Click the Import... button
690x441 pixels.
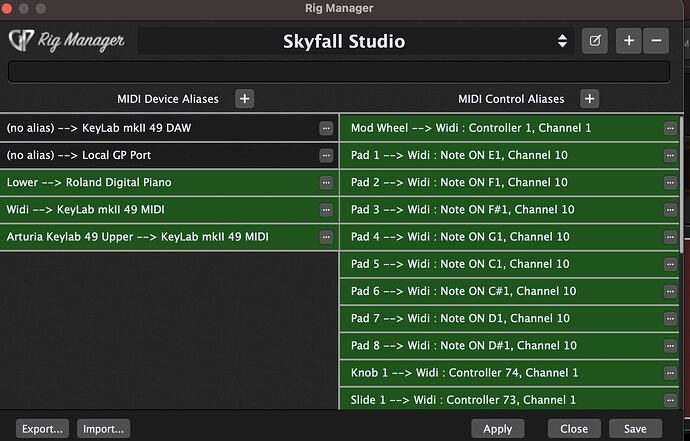point(103,429)
